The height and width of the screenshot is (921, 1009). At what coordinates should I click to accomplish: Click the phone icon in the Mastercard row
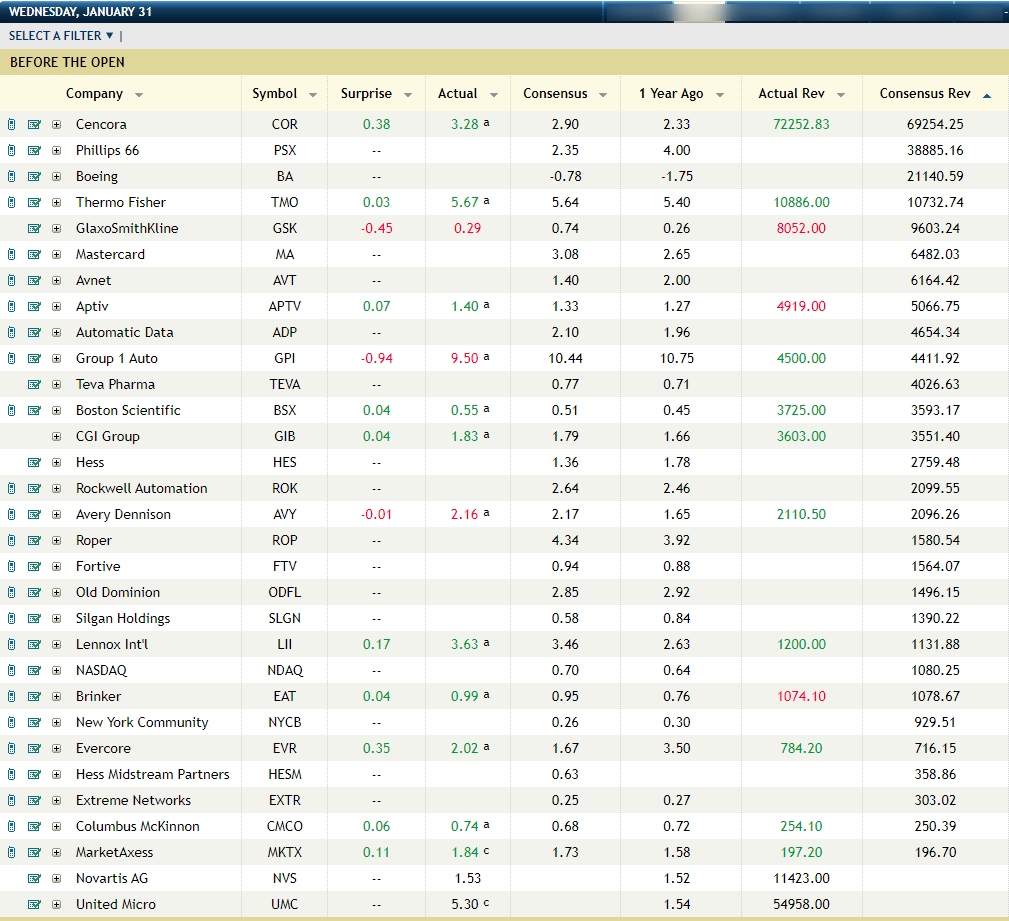pyautogui.click(x=11, y=254)
